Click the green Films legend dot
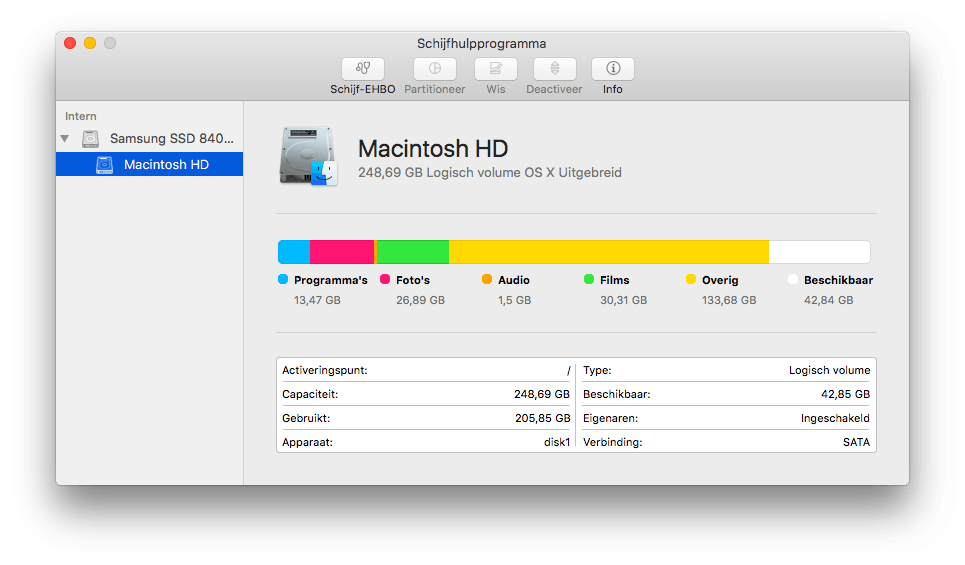Viewport: 965px width, 565px height. click(x=589, y=279)
